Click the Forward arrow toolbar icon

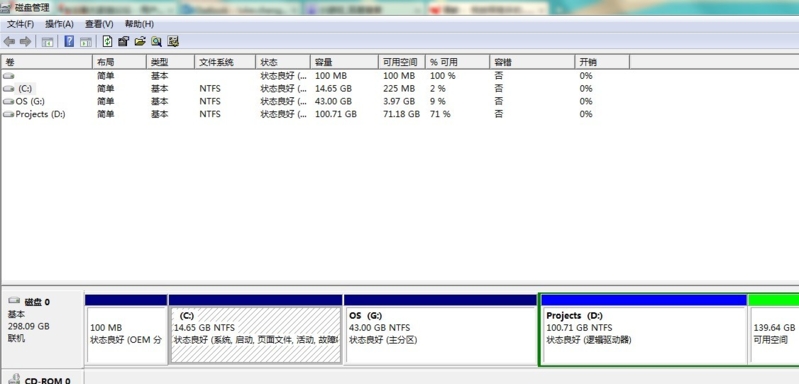click(25, 42)
